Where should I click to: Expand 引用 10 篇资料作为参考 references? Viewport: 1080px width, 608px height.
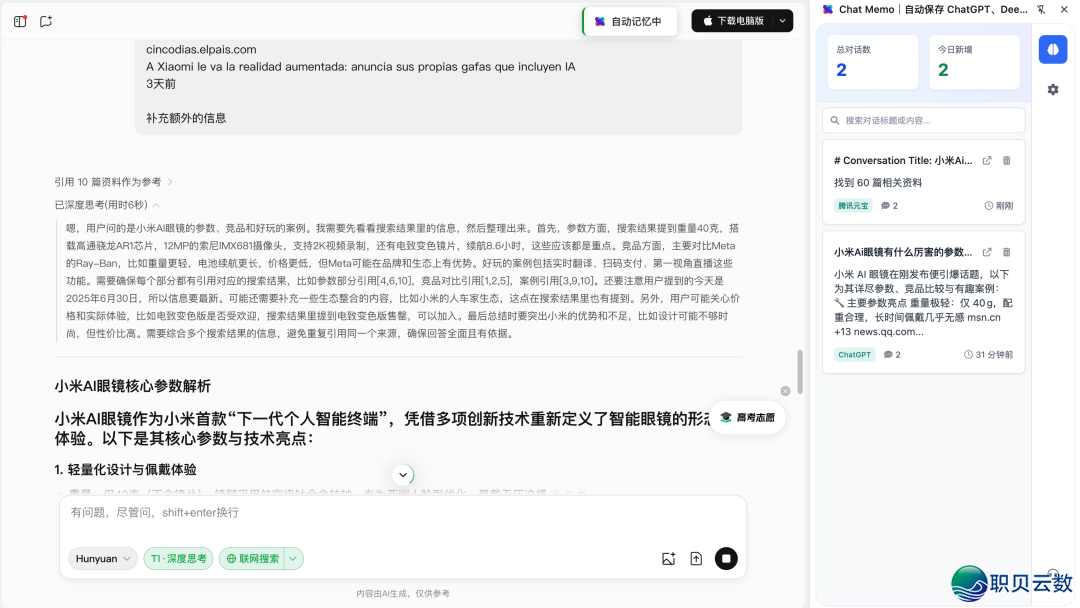coord(114,182)
